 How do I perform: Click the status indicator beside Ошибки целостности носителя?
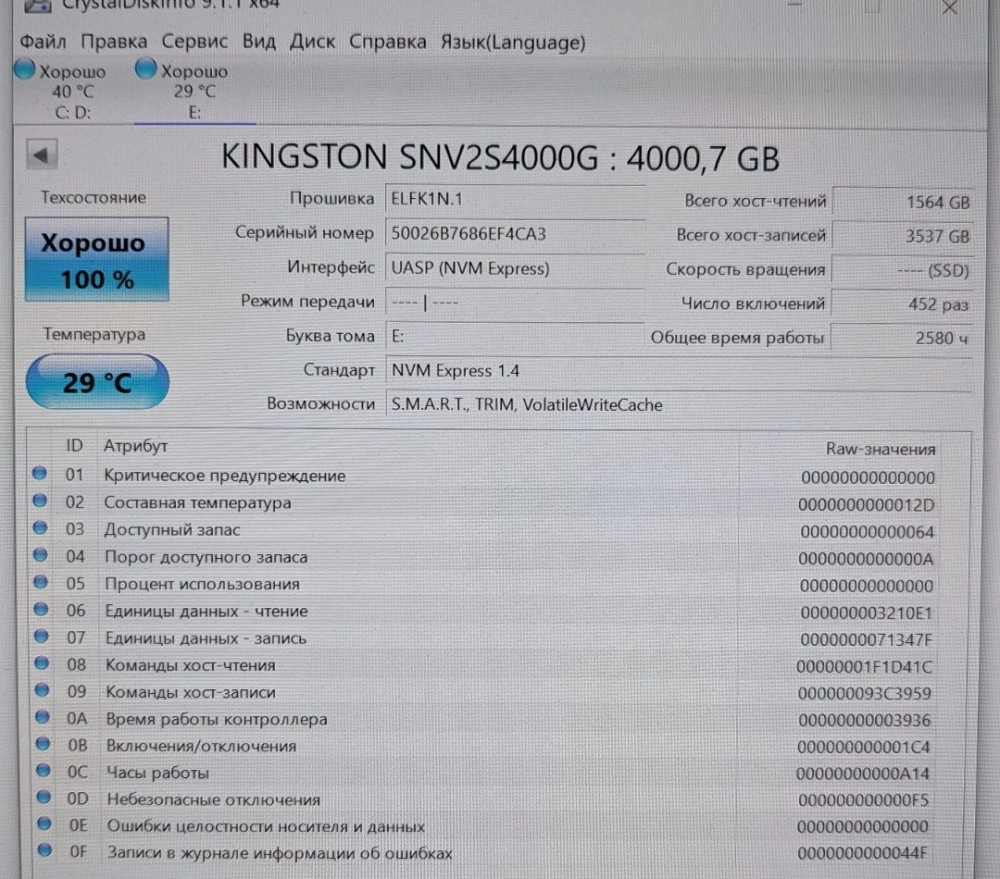coord(40,826)
